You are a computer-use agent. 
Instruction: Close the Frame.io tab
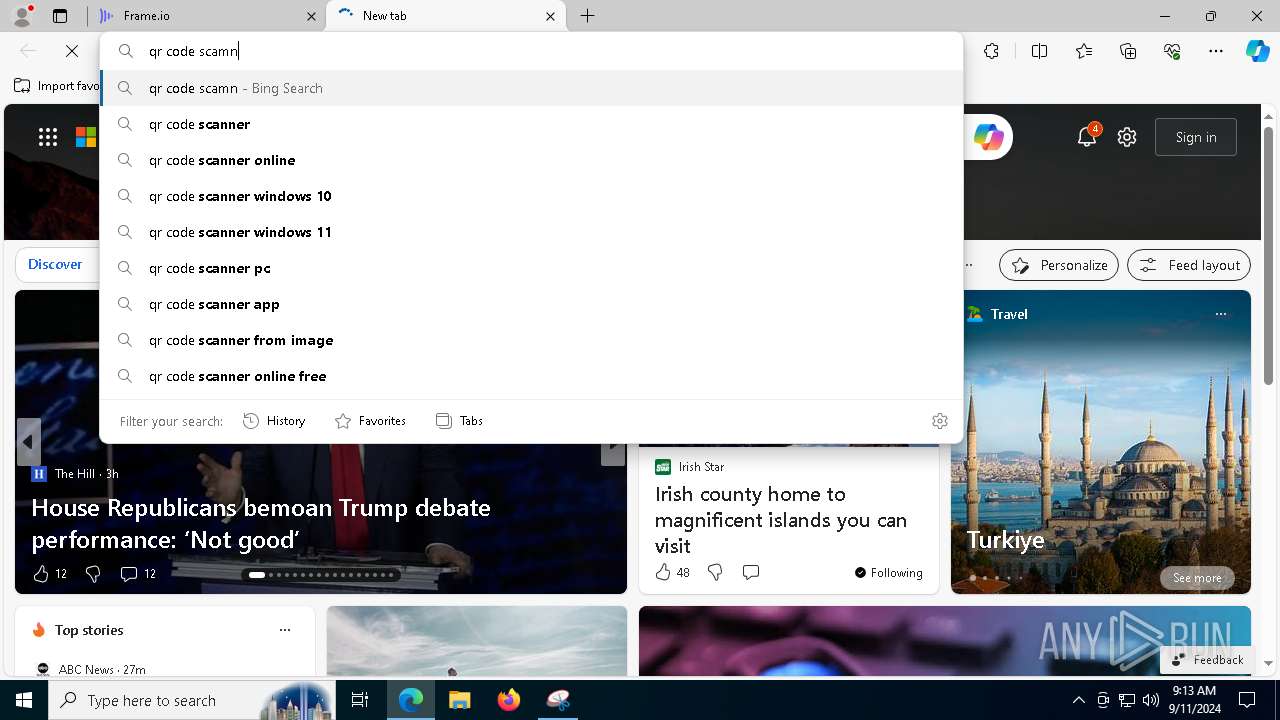(312, 16)
